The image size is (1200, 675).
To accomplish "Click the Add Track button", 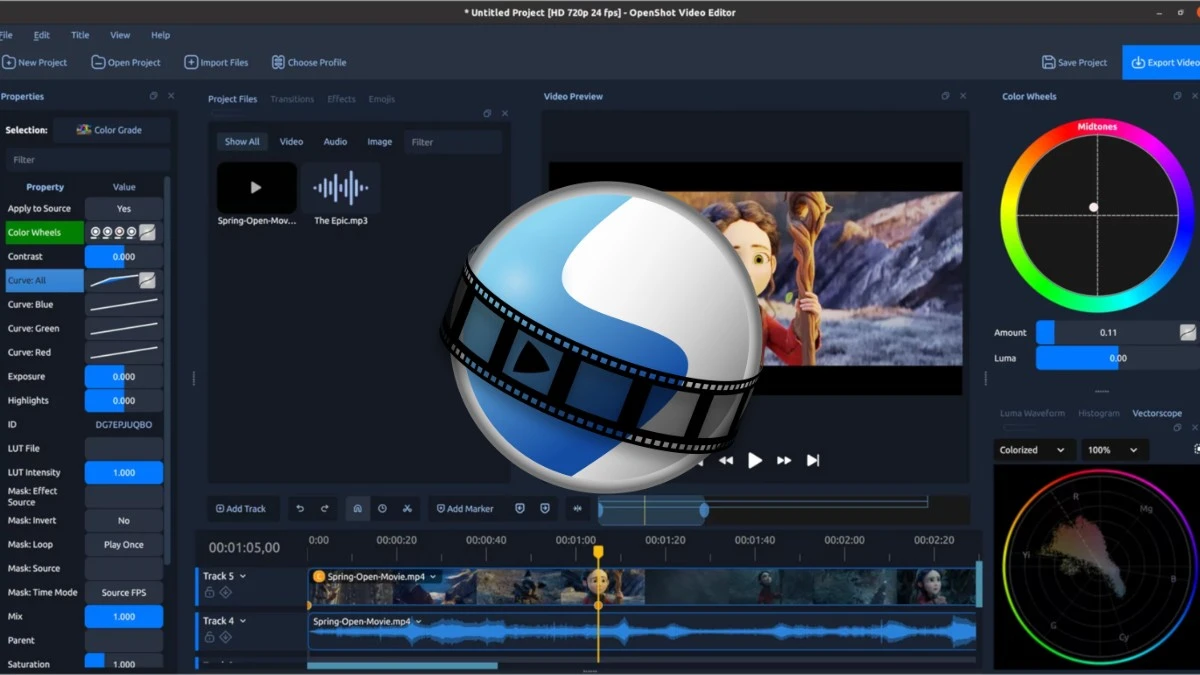I will click(241, 509).
